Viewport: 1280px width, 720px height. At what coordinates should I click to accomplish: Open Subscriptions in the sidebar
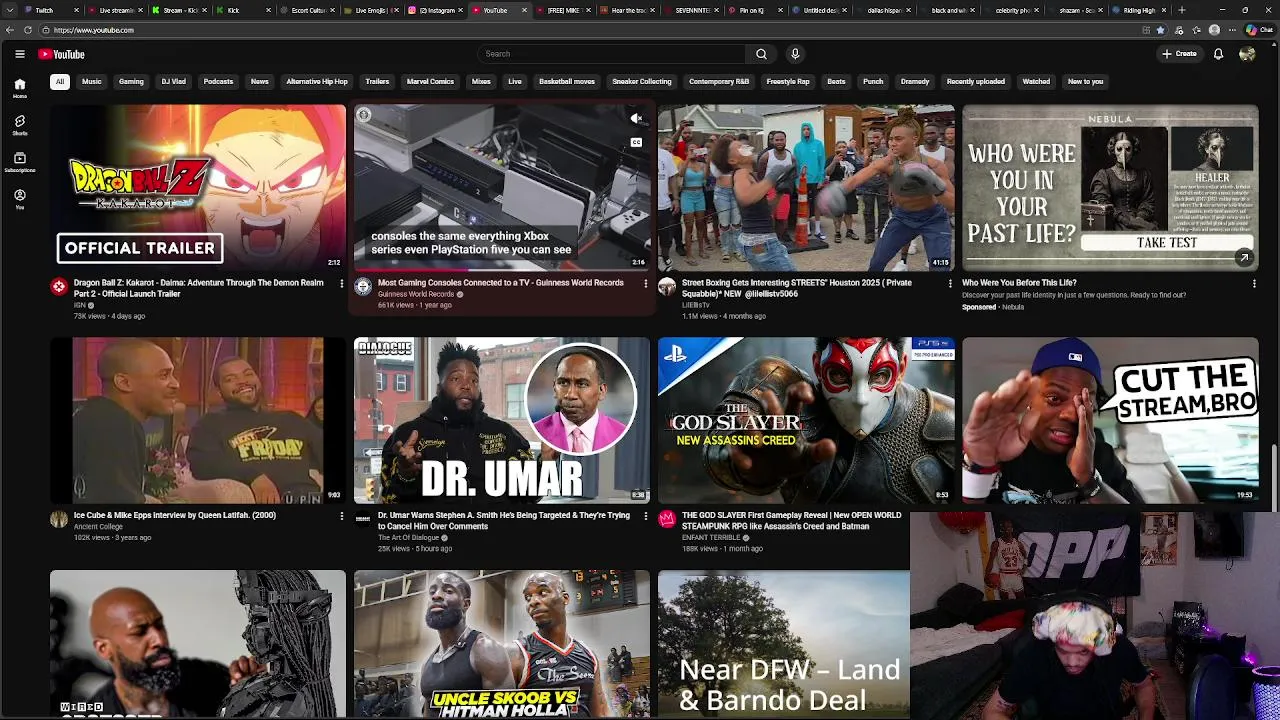tap(19, 162)
